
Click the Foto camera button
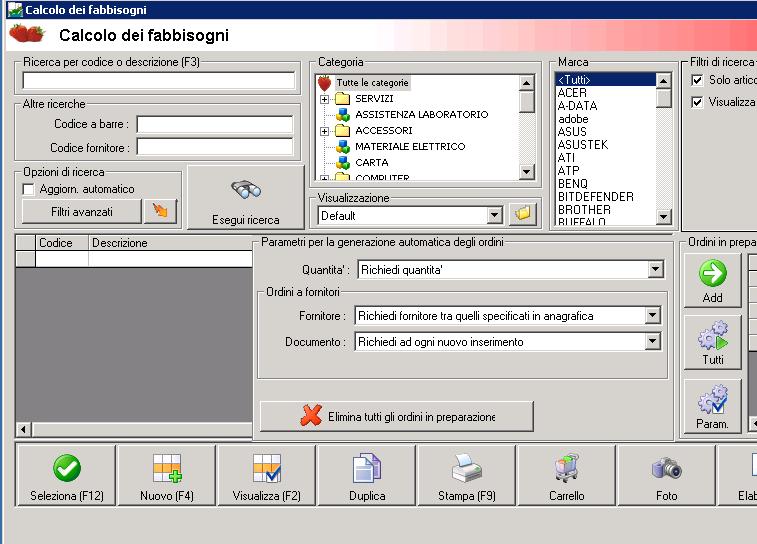(666, 475)
